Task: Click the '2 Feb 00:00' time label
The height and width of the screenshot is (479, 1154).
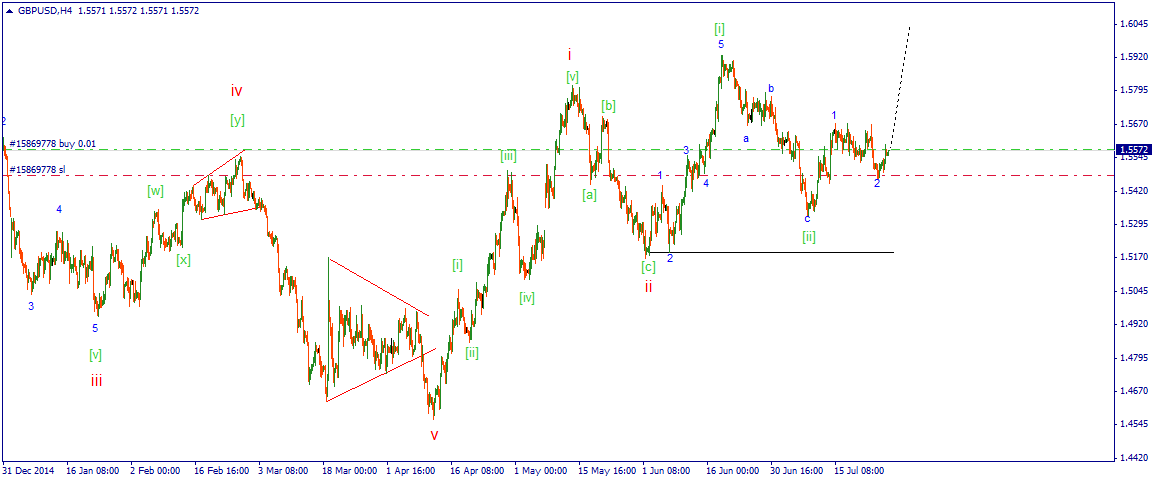Action: click(154, 469)
